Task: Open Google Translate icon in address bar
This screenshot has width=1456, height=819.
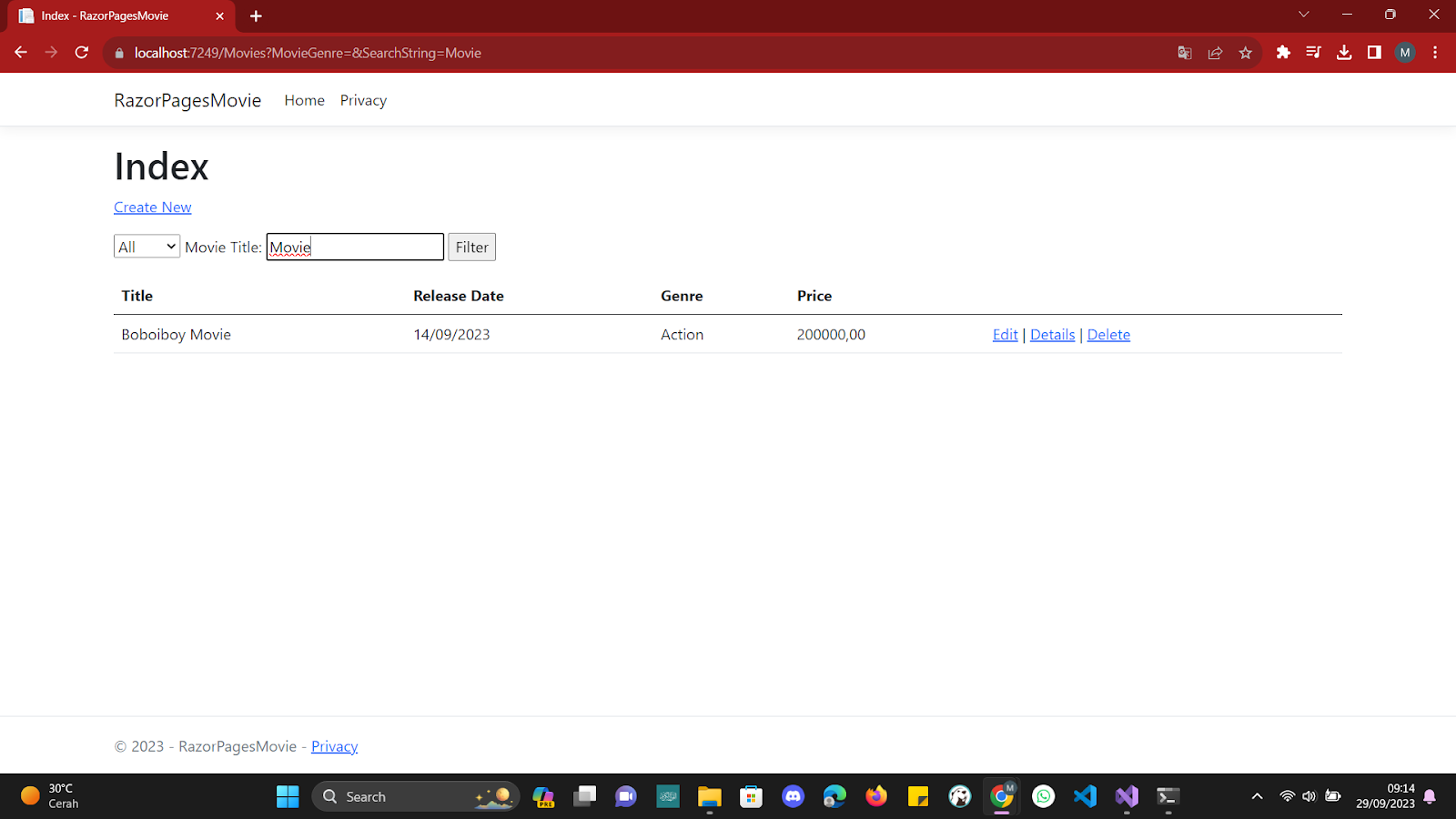Action: [x=1184, y=53]
